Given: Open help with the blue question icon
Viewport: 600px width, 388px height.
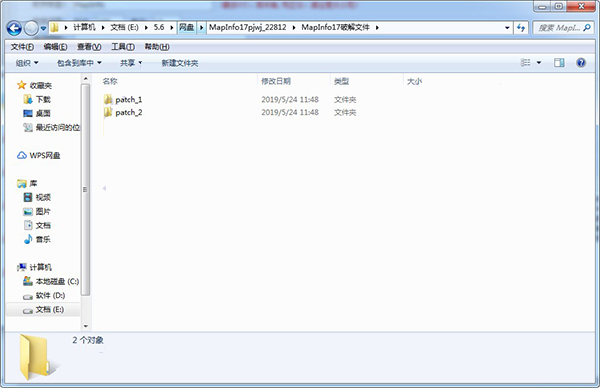Looking at the screenshot, I should point(581,63).
